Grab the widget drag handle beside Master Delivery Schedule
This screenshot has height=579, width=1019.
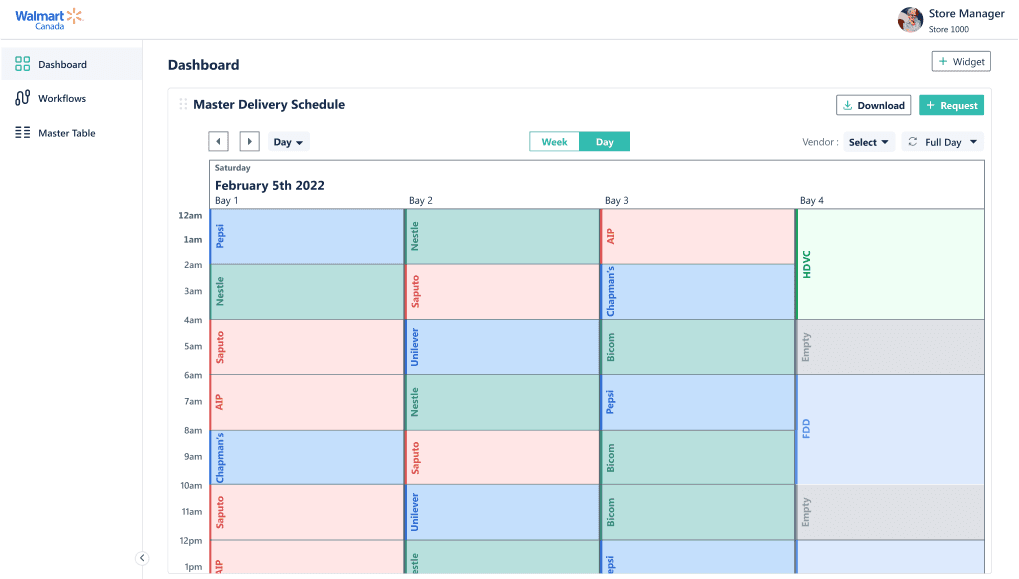click(x=183, y=104)
